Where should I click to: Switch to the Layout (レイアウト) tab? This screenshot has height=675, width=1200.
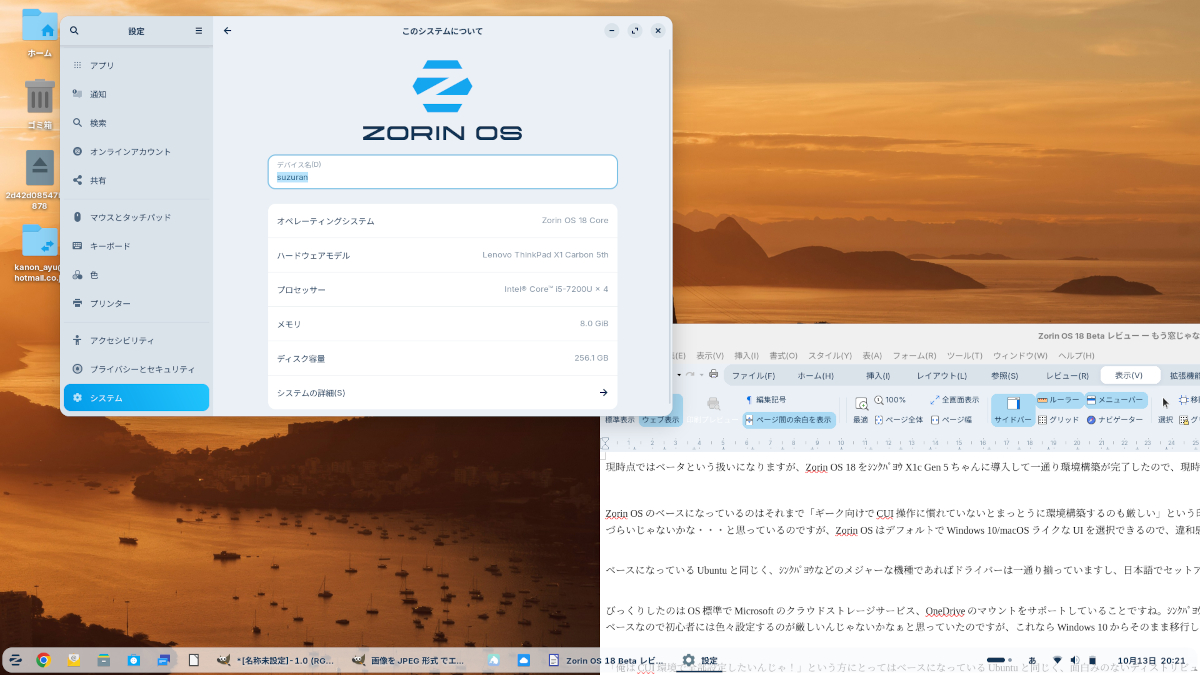tap(941, 376)
